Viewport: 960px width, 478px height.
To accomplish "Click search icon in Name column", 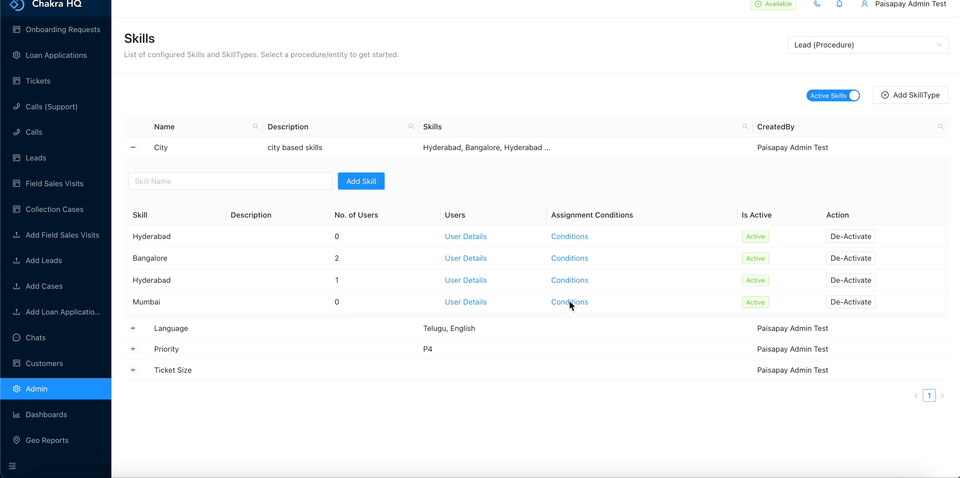I will [x=256, y=127].
